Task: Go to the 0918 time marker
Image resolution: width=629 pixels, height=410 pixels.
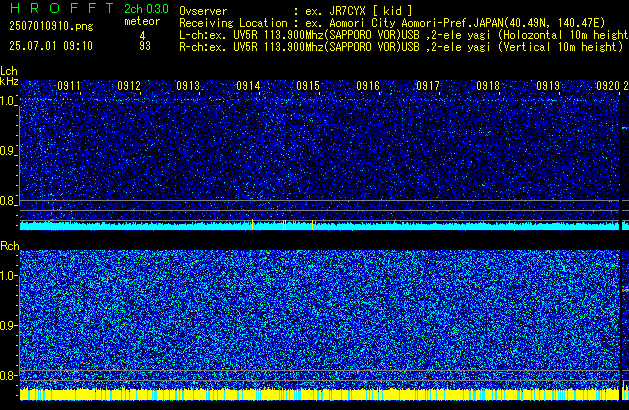Action: tap(488, 86)
